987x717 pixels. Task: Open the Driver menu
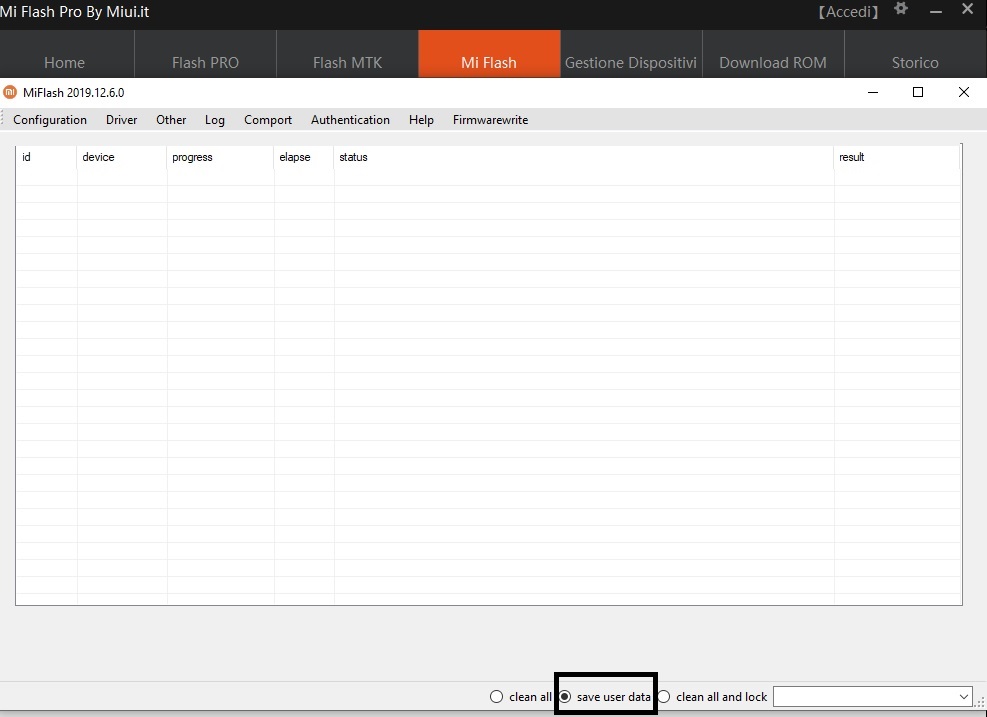tap(121, 120)
